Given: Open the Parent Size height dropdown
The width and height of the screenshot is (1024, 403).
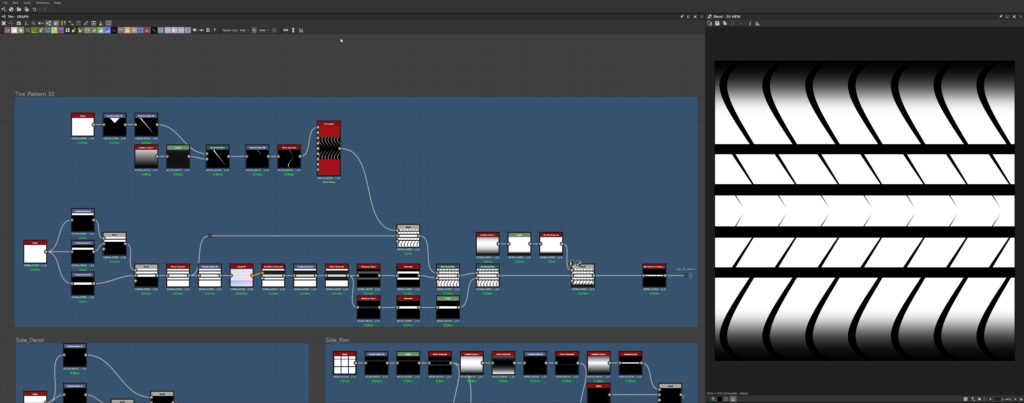Looking at the screenshot, I should 263,30.
